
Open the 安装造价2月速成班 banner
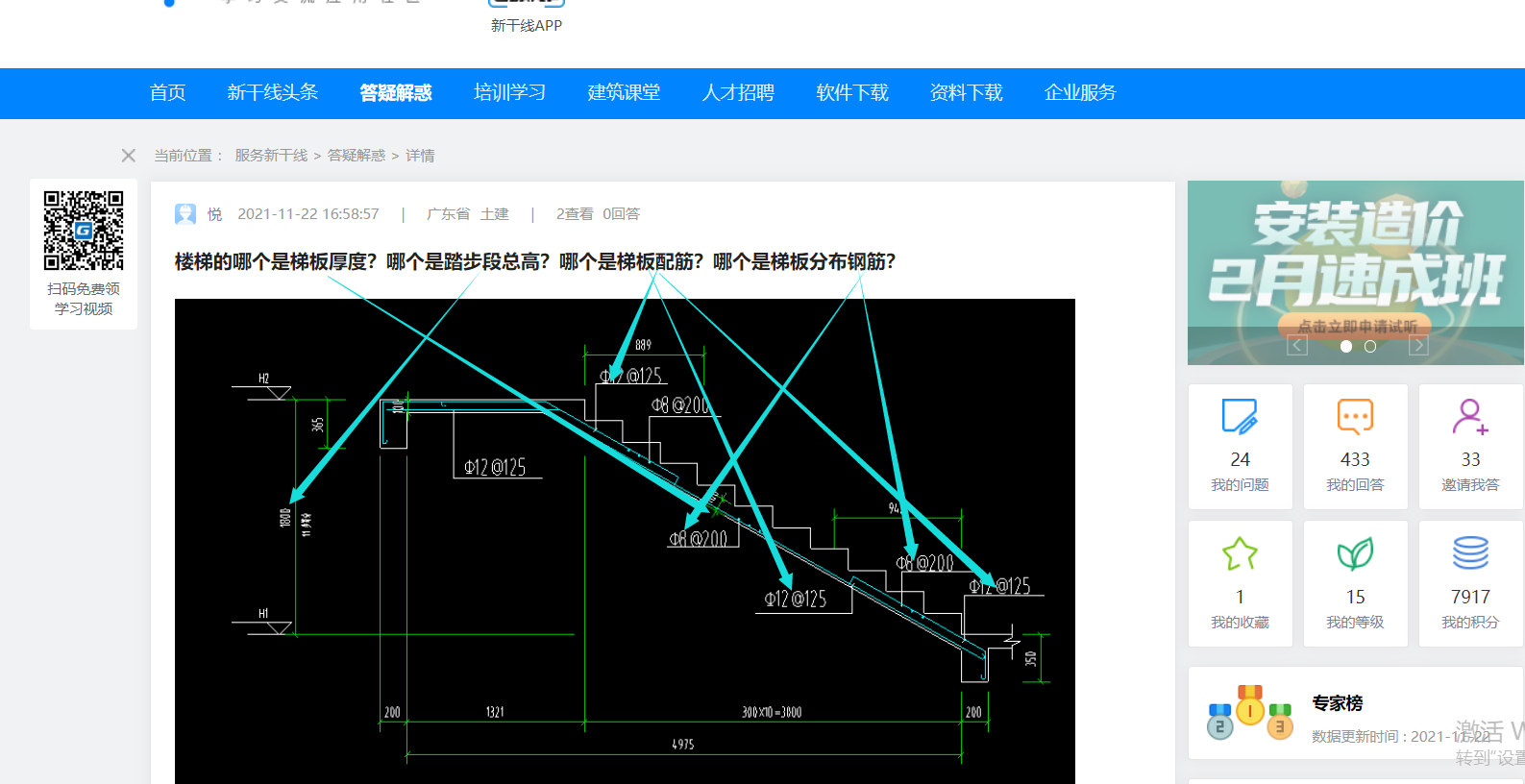pyautogui.click(x=1356, y=273)
